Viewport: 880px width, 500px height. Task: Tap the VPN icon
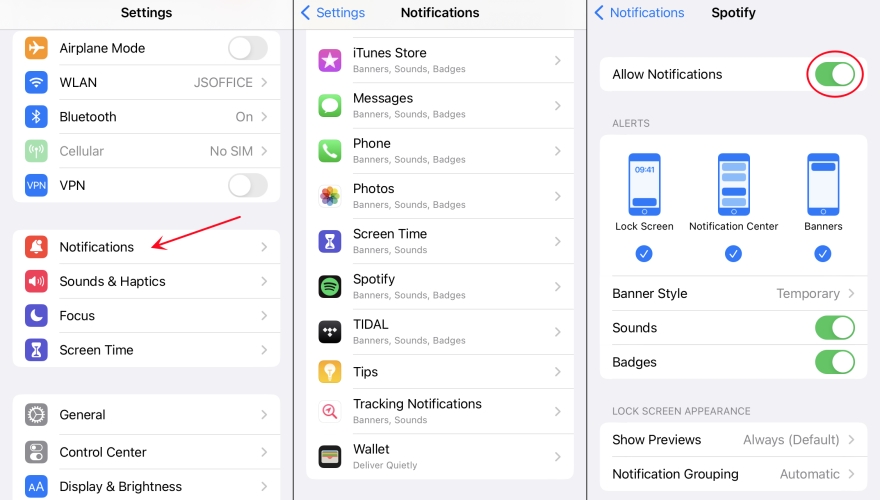[x=36, y=185]
